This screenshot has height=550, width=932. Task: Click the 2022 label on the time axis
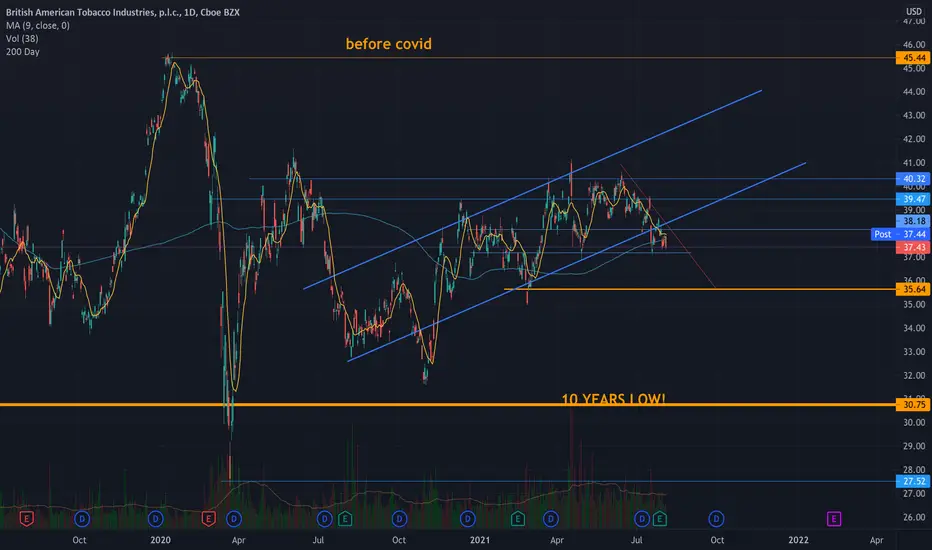(x=798, y=540)
